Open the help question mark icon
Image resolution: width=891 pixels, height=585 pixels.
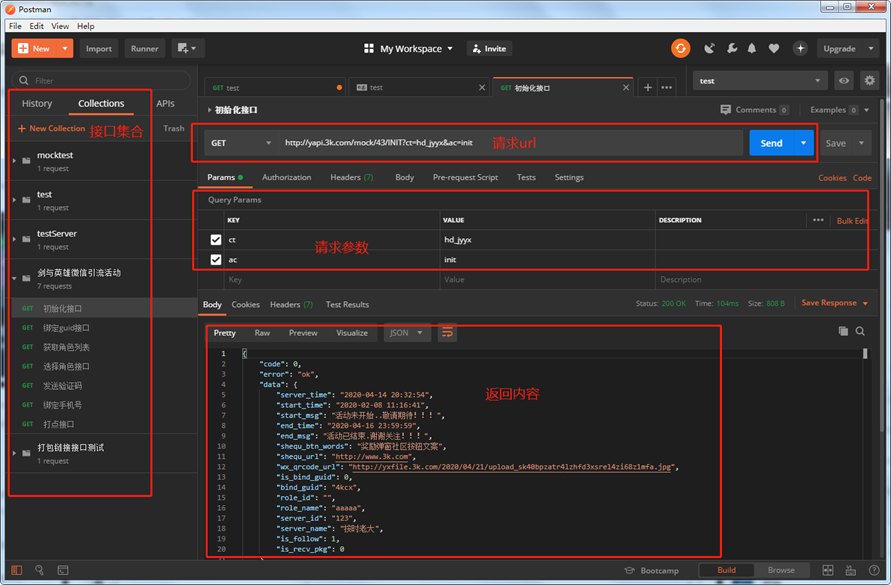click(x=874, y=570)
